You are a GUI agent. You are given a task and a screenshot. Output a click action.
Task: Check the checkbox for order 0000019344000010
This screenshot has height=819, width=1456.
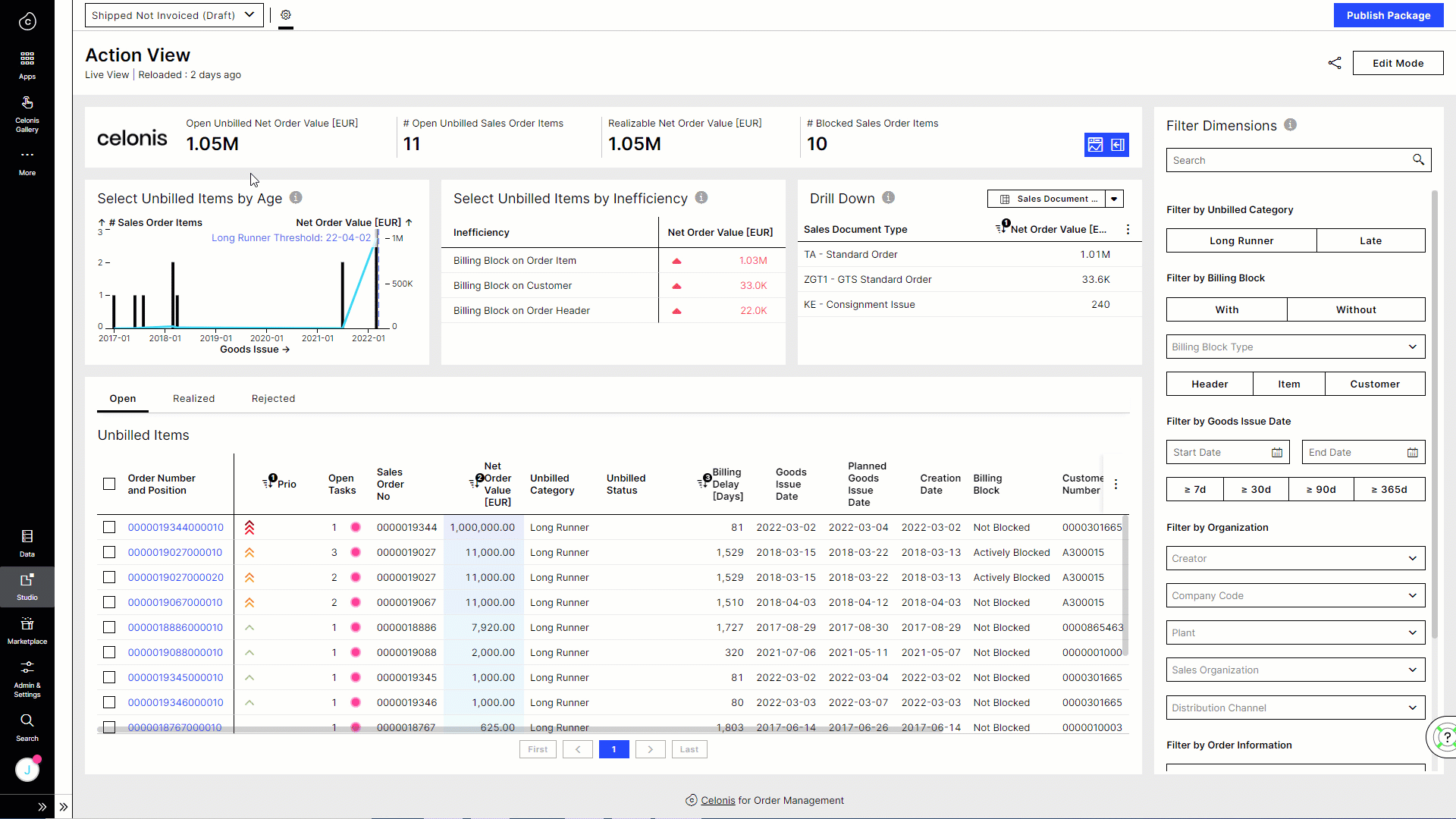[x=108, y=527]
